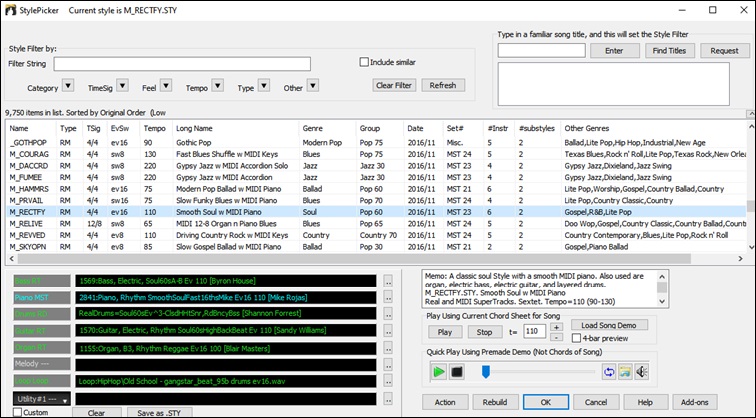The image size is (756, 418).
Task: Click the speaker volume icon in Quick Play
Action: pos(641,372)
